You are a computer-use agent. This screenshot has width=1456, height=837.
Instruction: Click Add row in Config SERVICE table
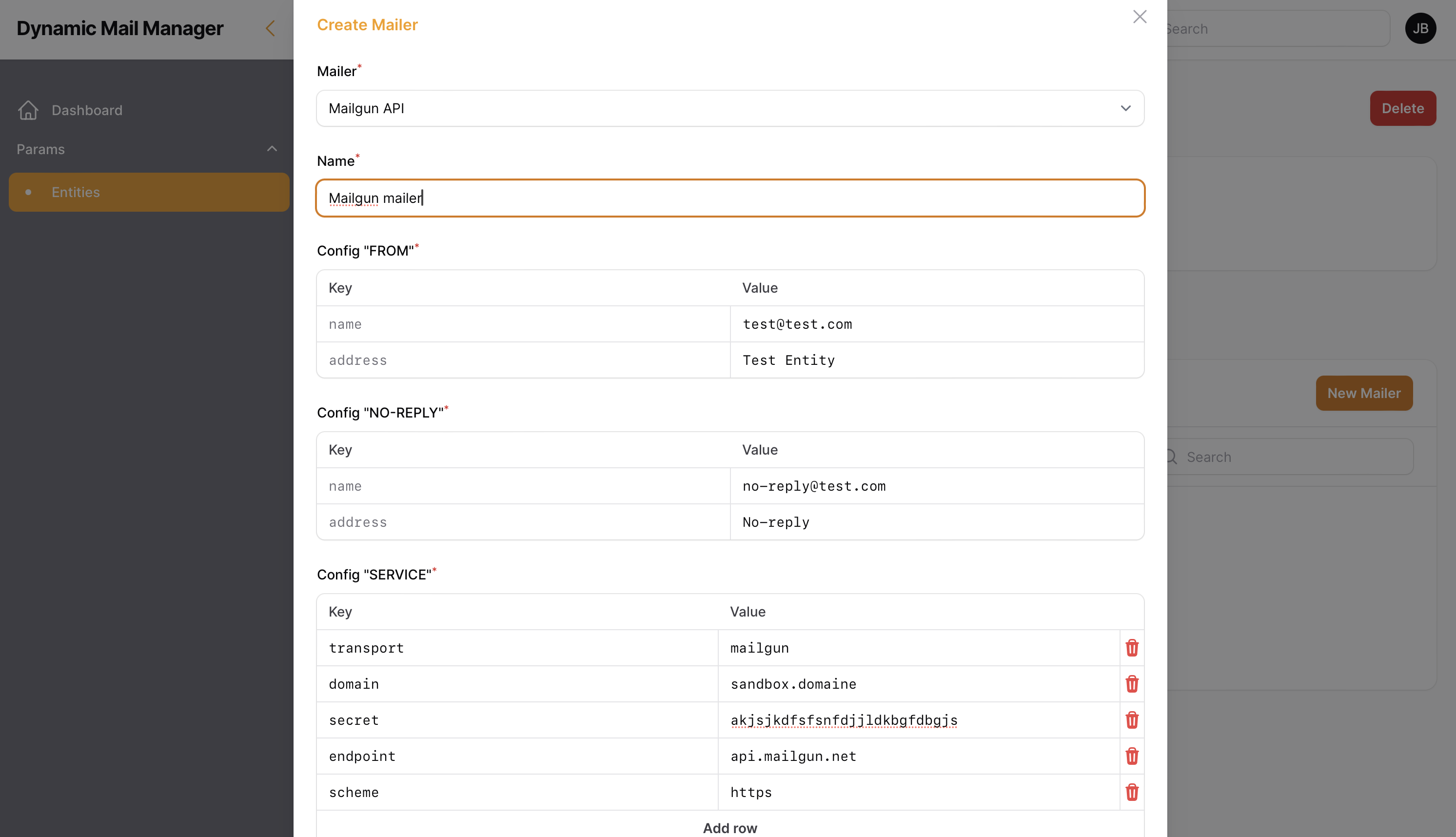coord(730,827)
